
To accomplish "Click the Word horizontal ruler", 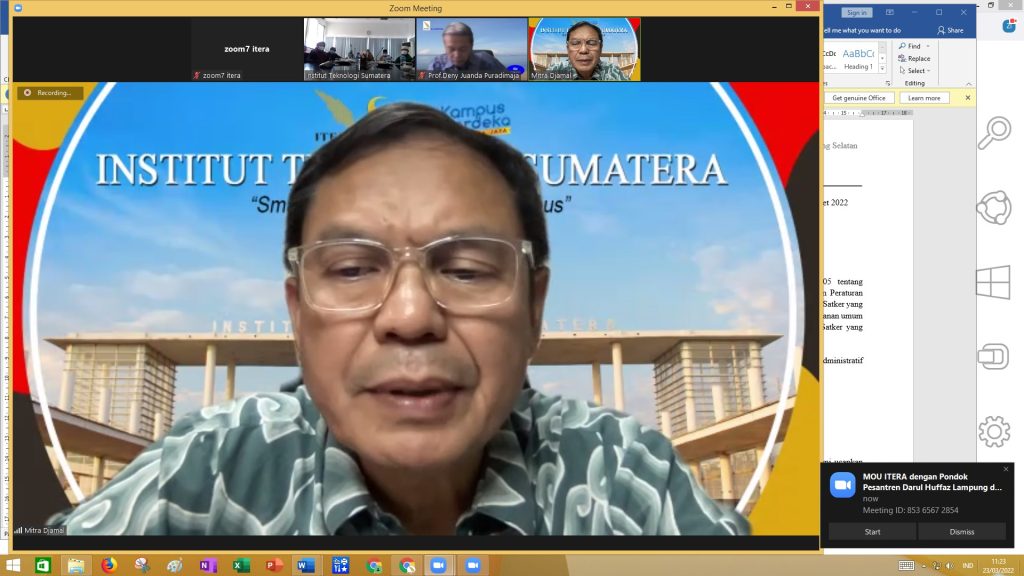I will [868, 113].
